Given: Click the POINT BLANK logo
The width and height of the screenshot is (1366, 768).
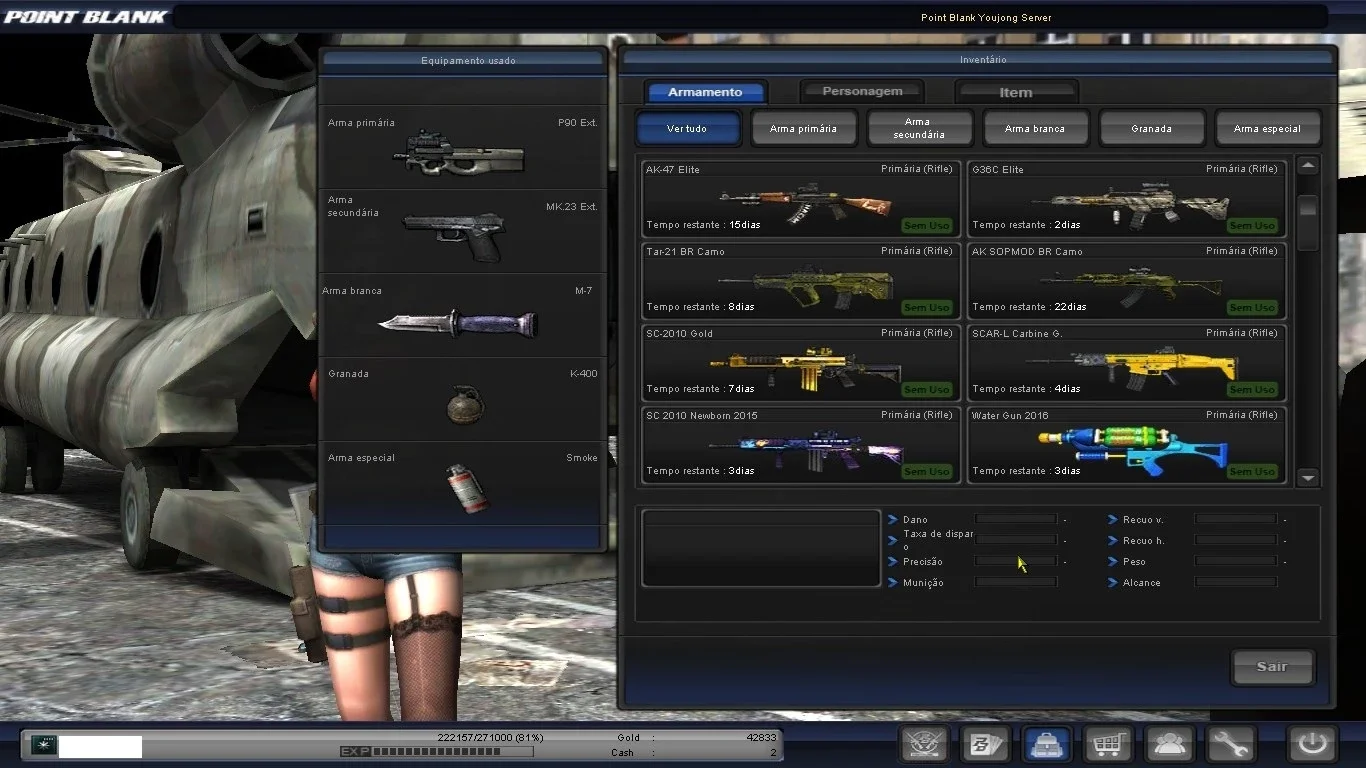Looking at the screenshot, I should 85,17.
